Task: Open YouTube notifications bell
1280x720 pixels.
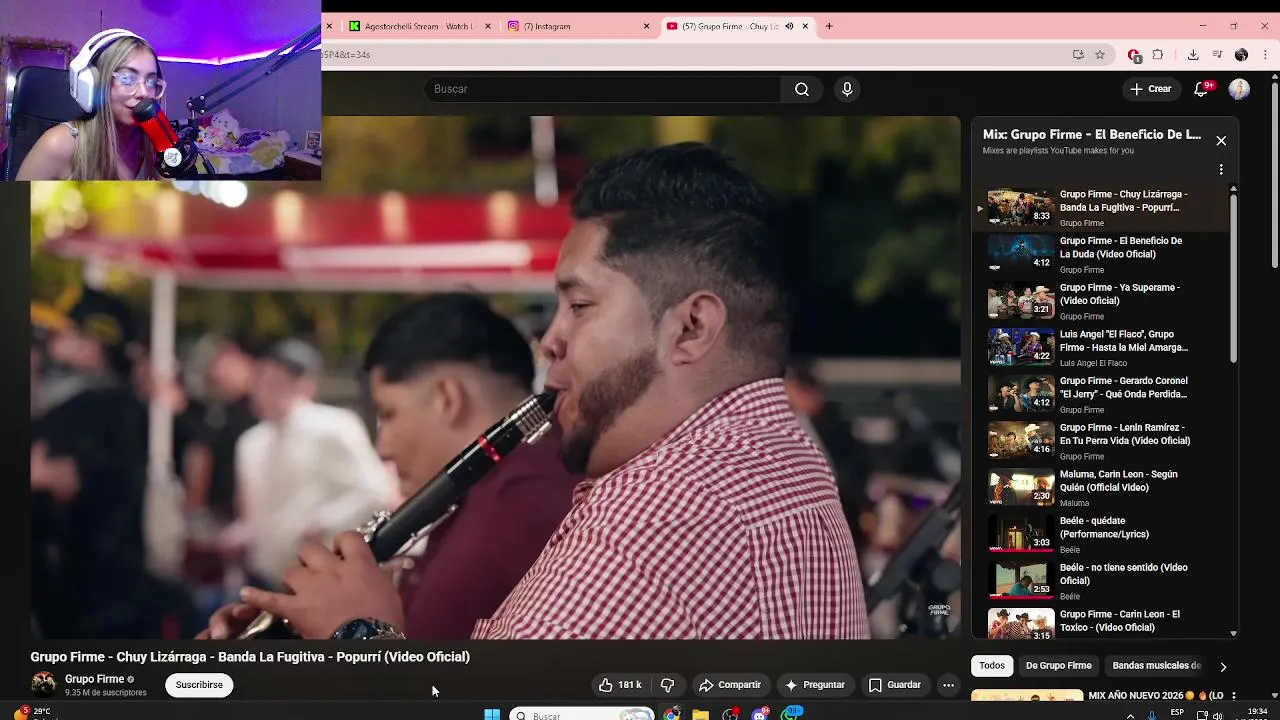Action: [1202, 89]
